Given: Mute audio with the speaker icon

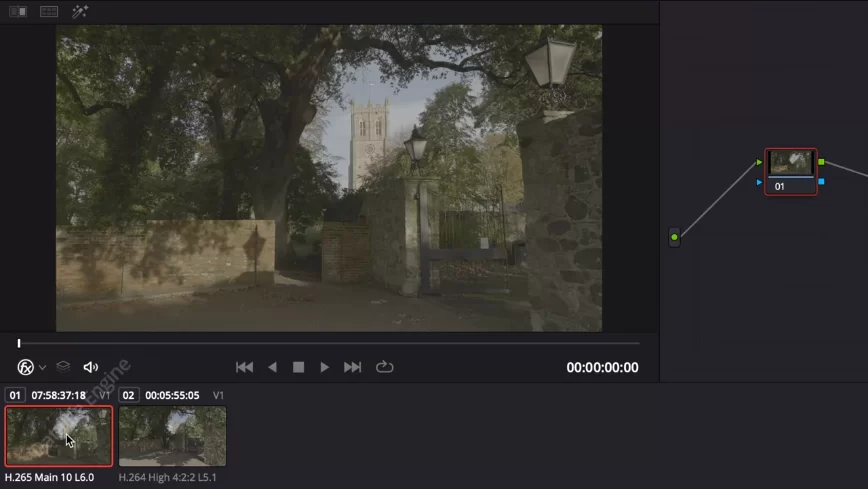Looking at the screenshot, I should (x=90, y=367).
